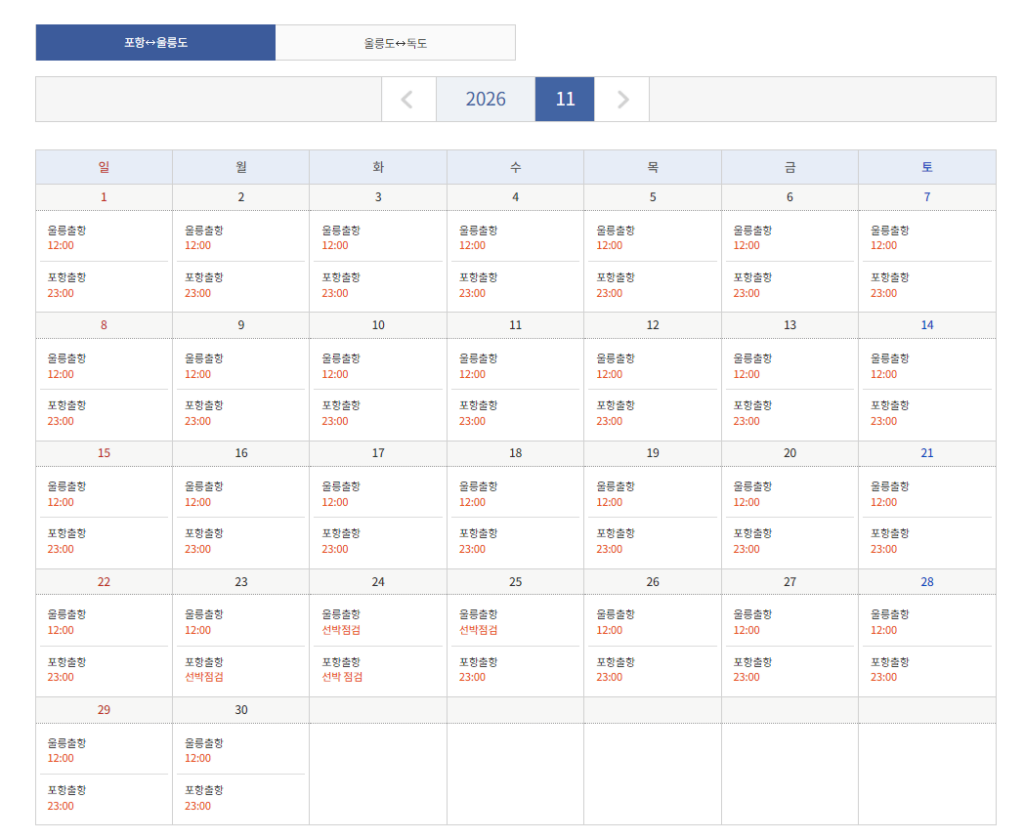Select the date number 30 in the calendar
Screen dimensions: 1024x840
[x=241, y=710]
